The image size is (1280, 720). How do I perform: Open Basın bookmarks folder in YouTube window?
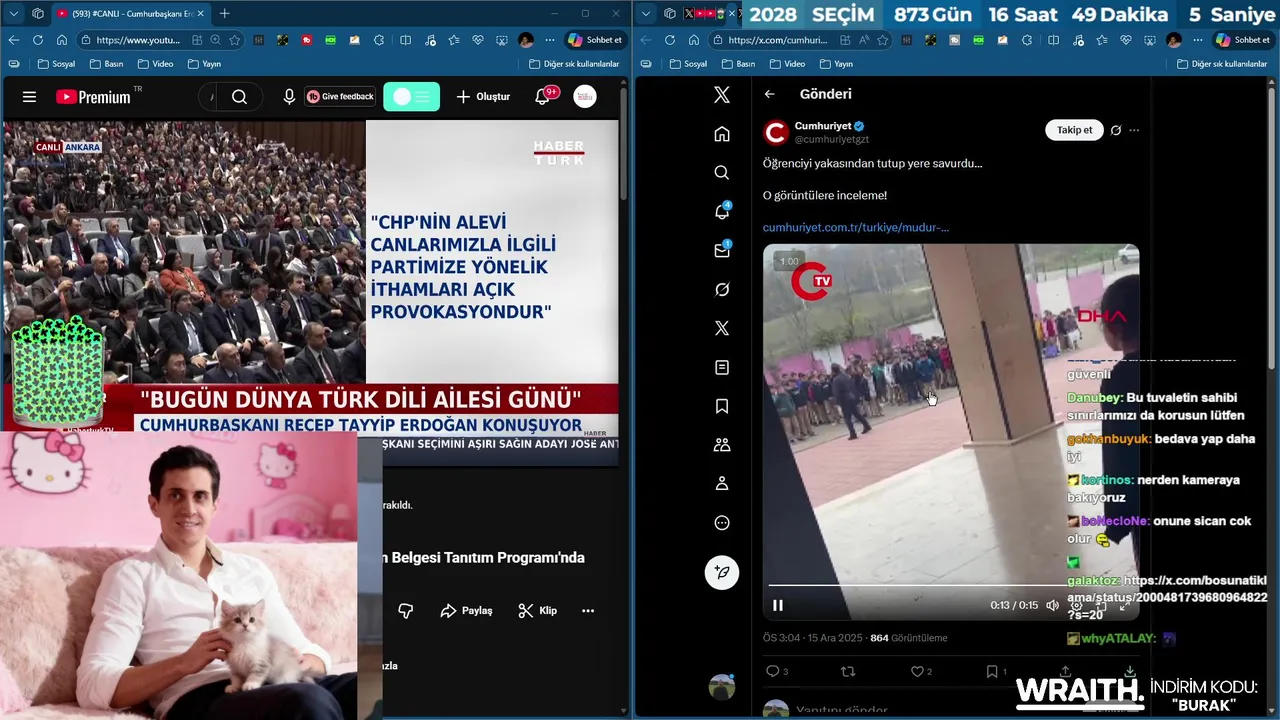click(106, 64)
